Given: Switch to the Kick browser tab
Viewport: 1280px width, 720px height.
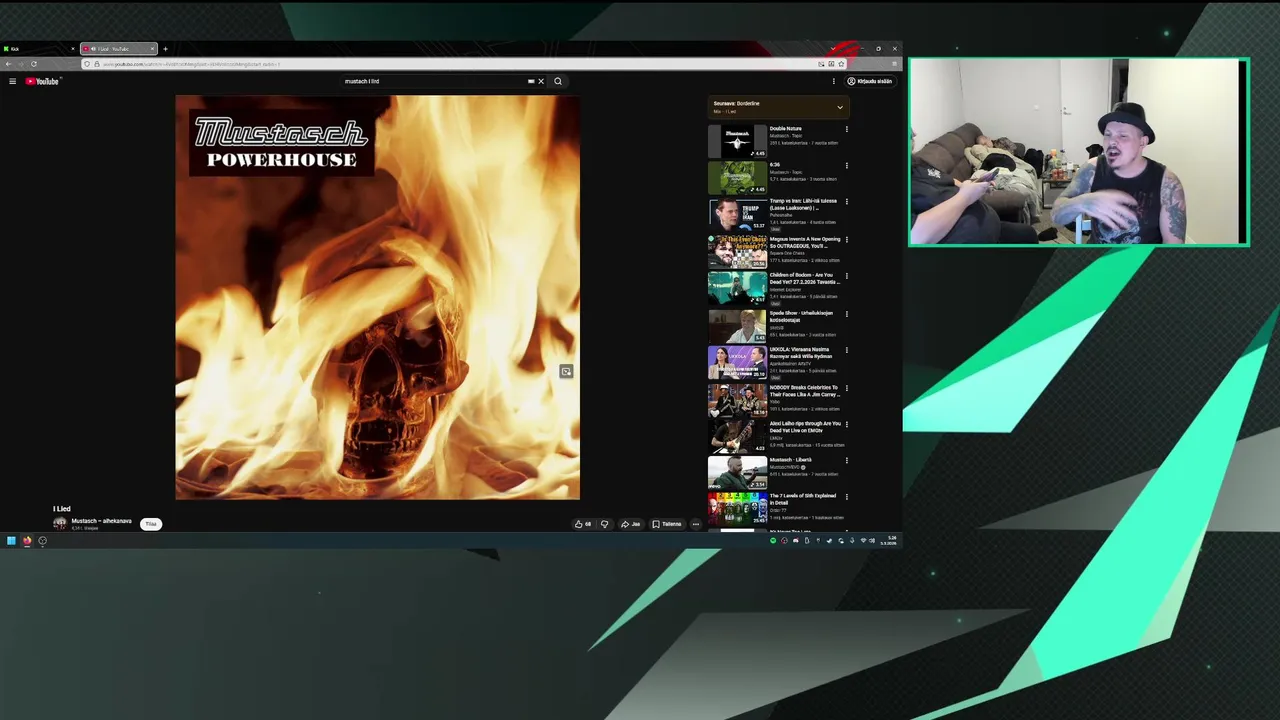Looking at the screenshot, I should (x=40, y=49).
